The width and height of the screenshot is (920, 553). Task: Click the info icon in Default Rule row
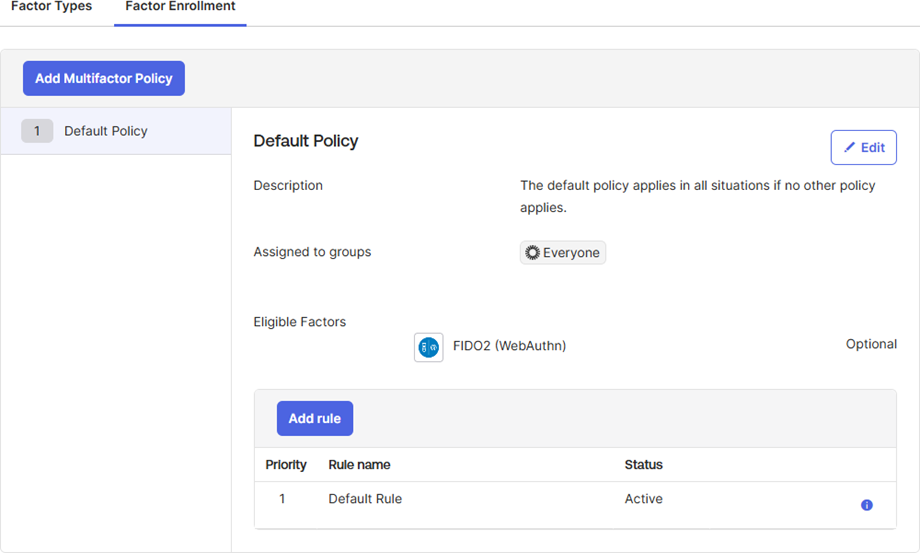(x=867, y=505)
